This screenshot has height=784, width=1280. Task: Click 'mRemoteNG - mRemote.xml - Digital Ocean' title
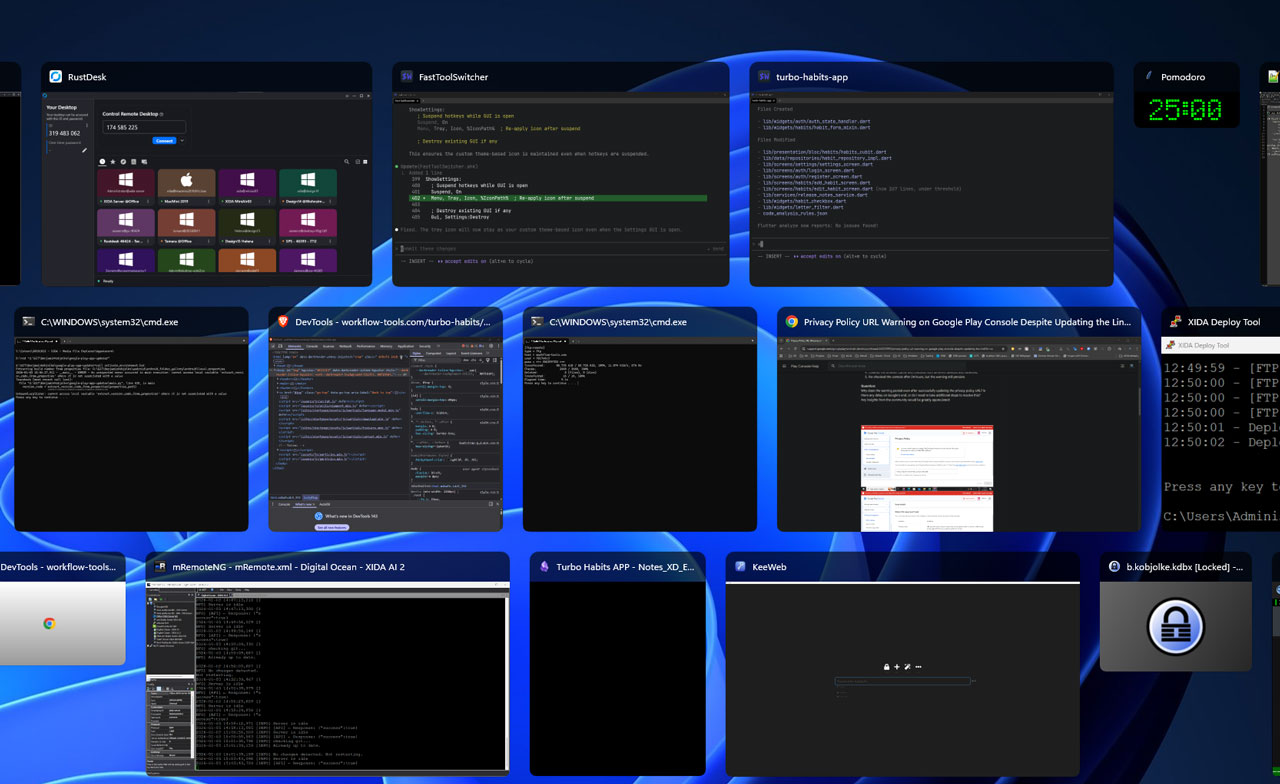point(288,567)
